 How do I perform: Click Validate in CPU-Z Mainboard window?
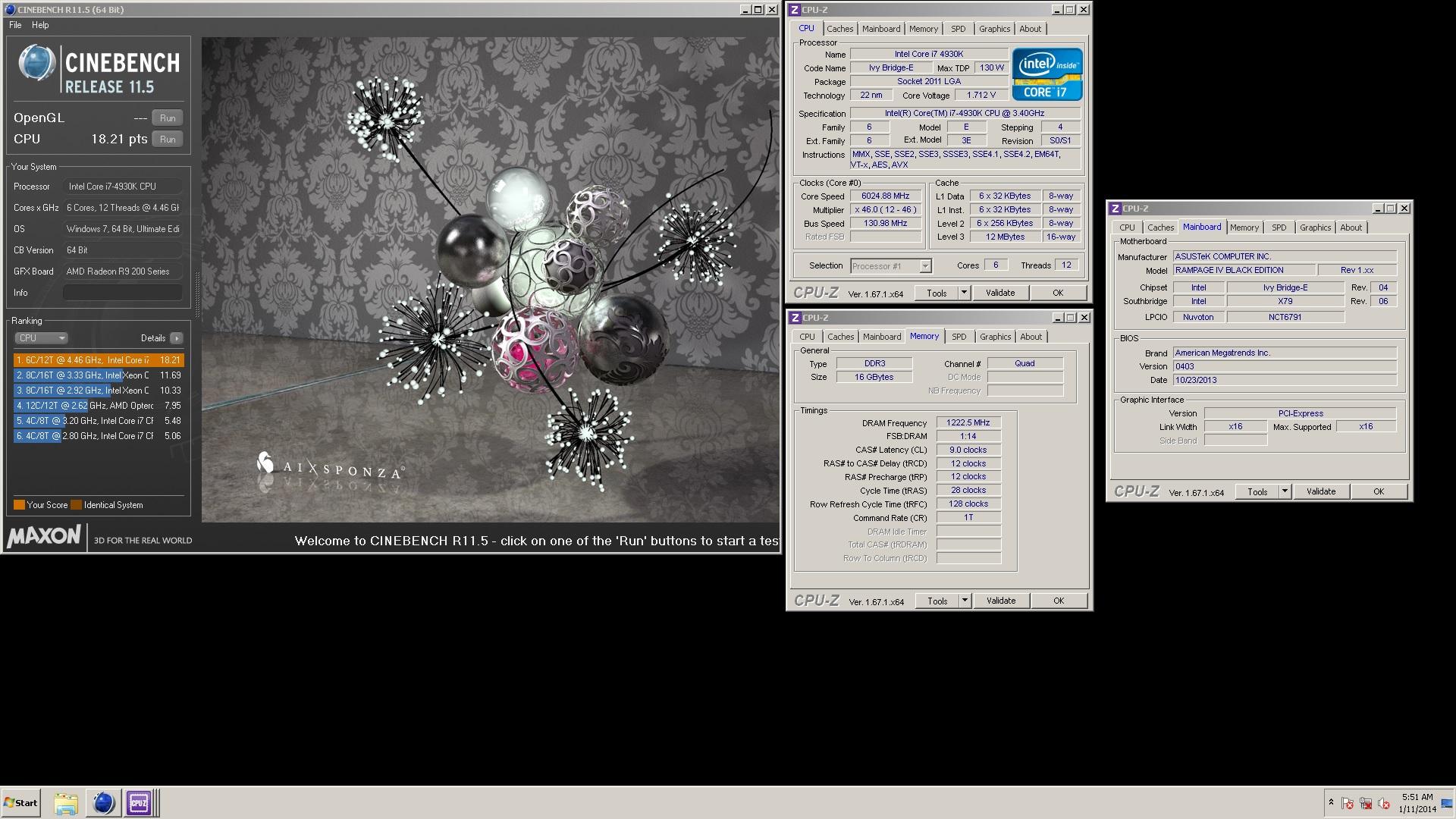tap(1321, 491)
